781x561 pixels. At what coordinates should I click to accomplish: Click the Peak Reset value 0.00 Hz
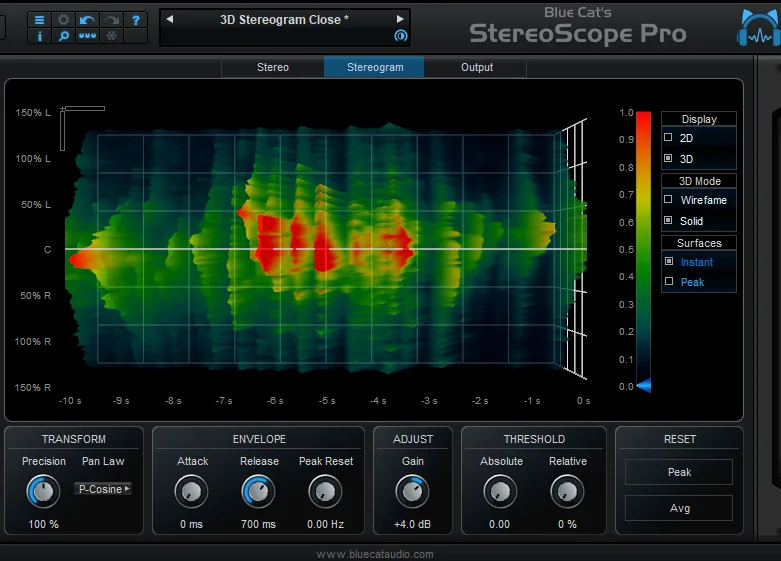[x=325, y=524]
